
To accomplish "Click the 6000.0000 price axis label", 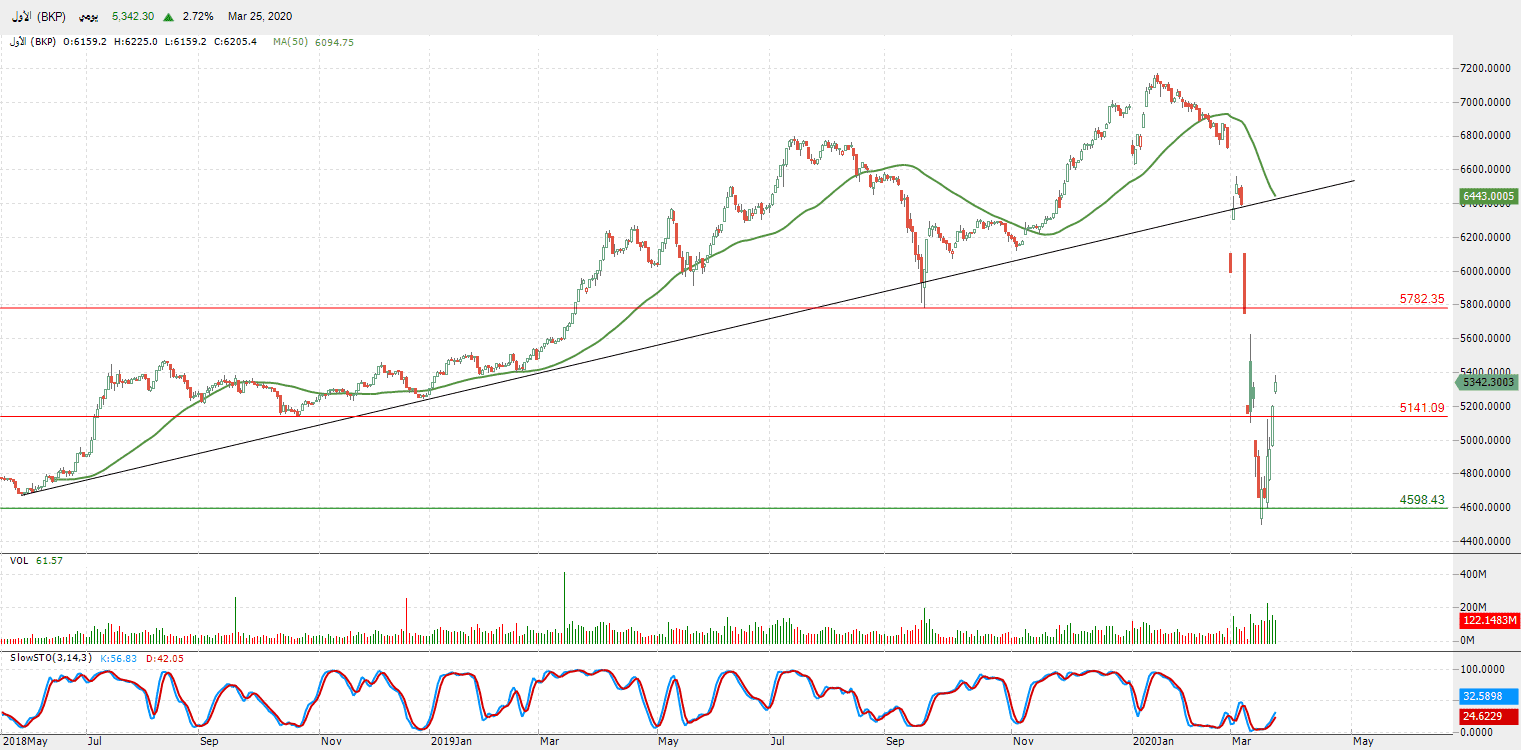I will (x=1486, y=271).
